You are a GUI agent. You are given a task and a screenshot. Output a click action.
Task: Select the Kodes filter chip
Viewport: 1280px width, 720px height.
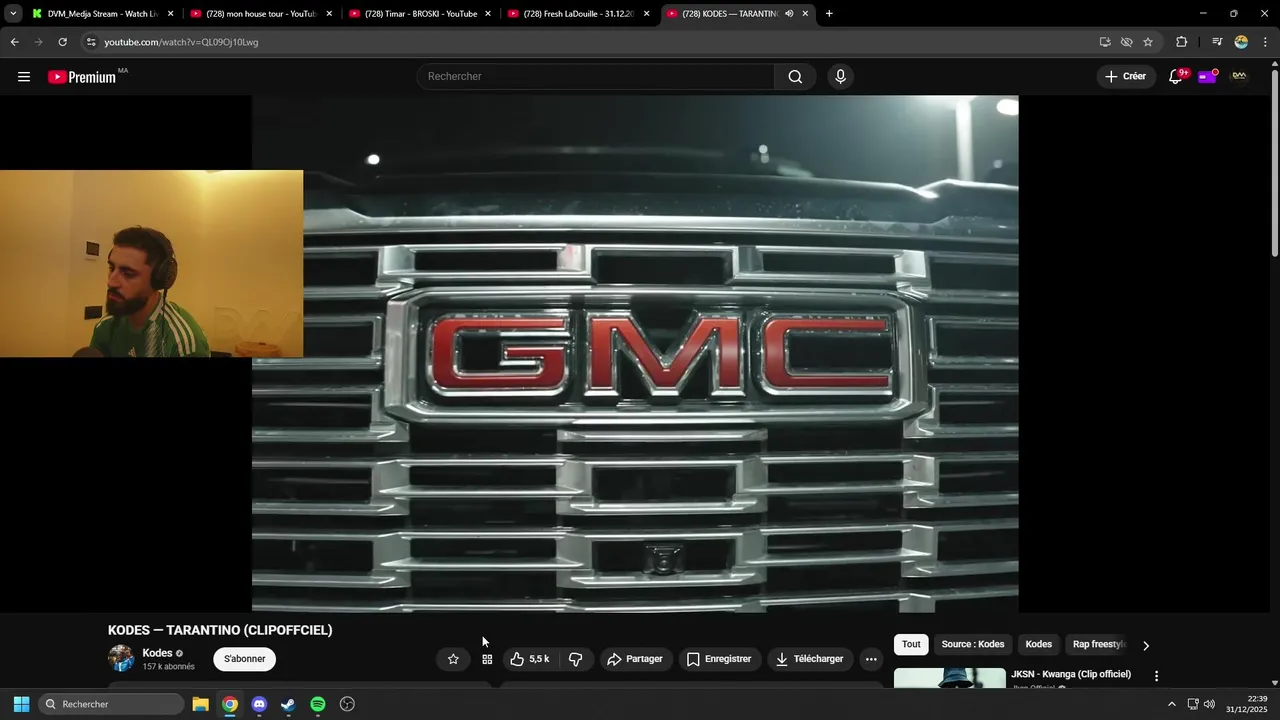tap(1039, 645)
